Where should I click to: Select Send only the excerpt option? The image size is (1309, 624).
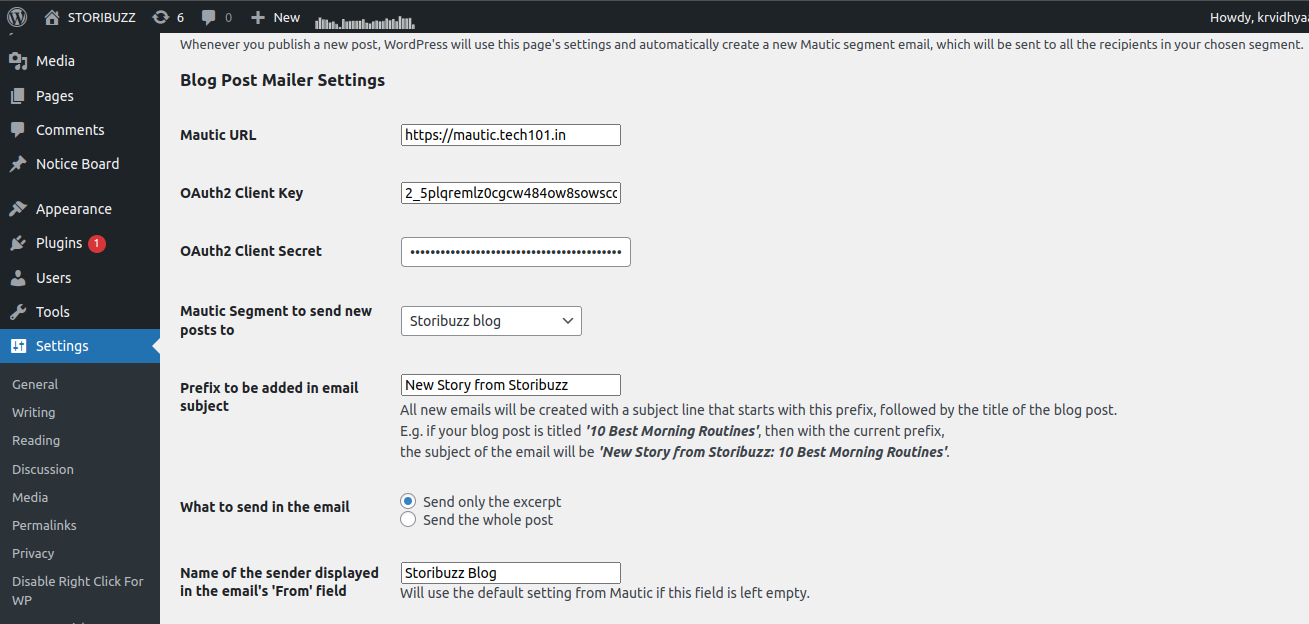(x=408, y=501)
